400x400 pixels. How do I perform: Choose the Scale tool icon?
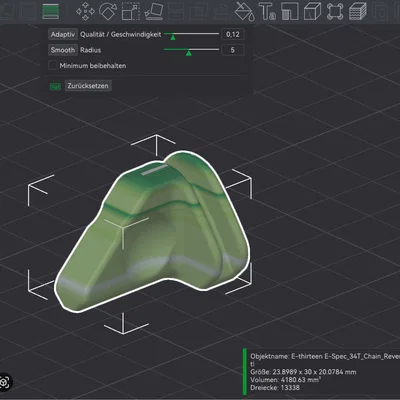click(x=131, y=11)
